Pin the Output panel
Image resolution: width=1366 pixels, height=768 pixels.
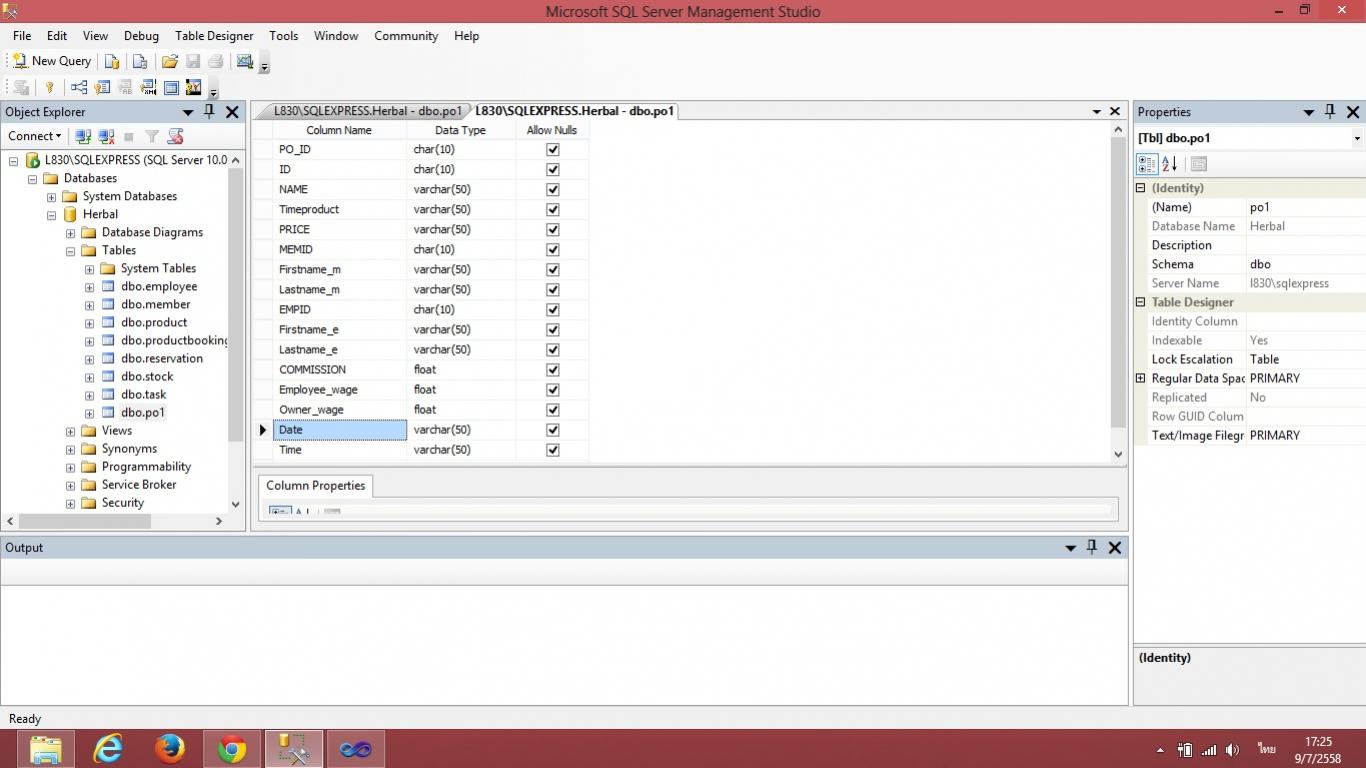tap(1092, 547)
